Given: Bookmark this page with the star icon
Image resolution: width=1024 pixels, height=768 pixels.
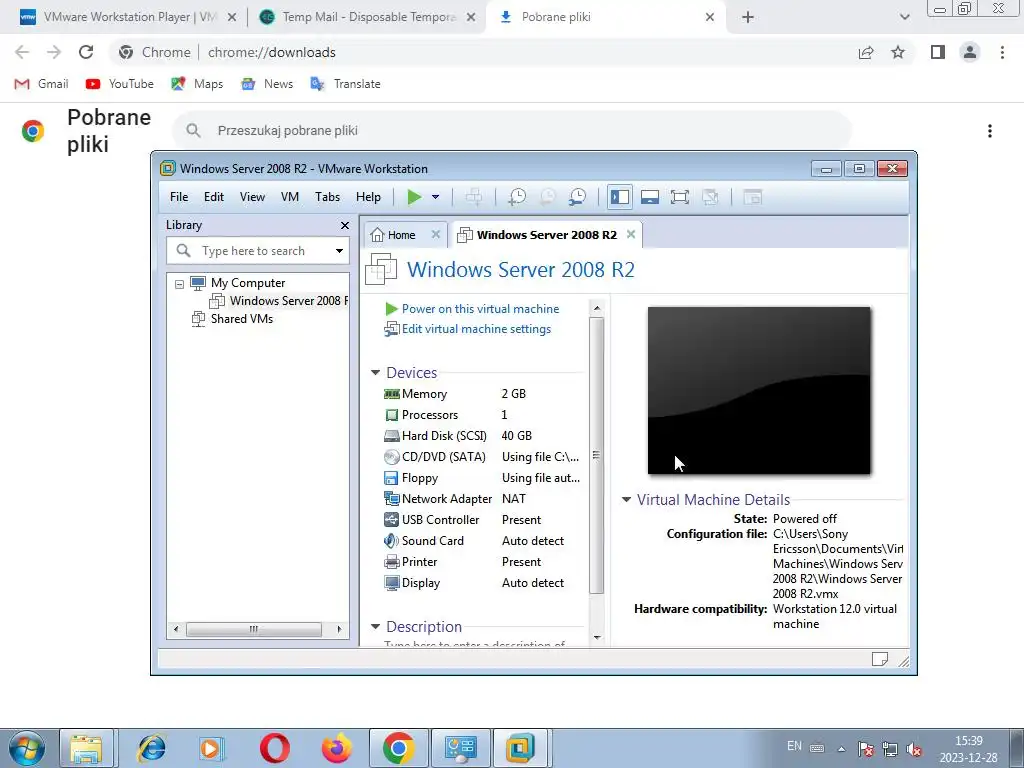Looking at the screenshot, I should 898,52.
